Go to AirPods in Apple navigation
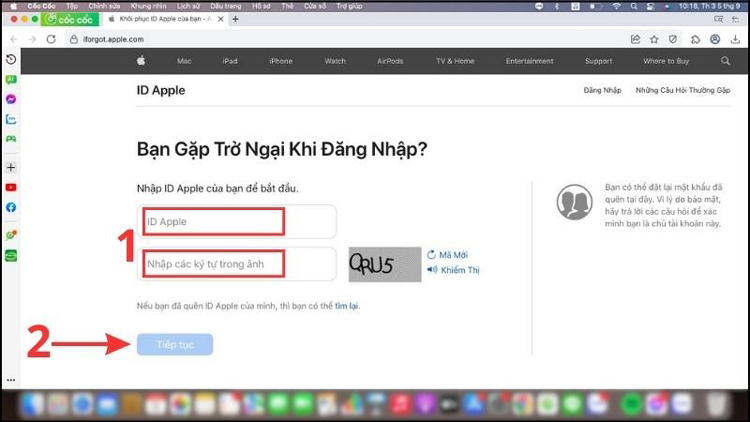This screenshot has width=750, height=422. click(390, 61)
